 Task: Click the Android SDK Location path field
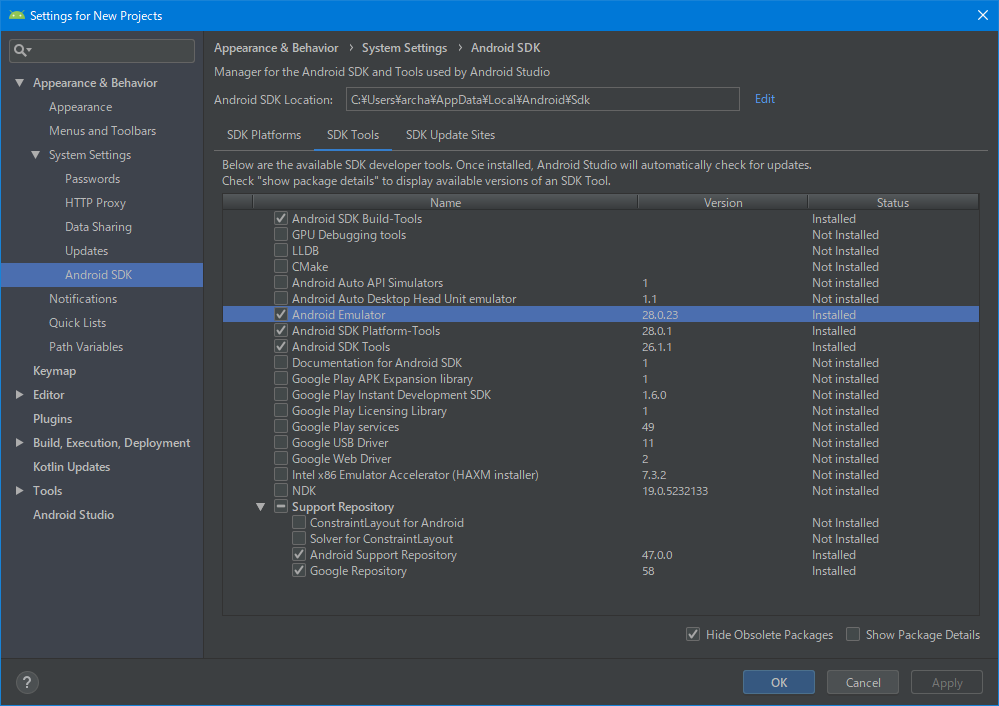(542, 99)
